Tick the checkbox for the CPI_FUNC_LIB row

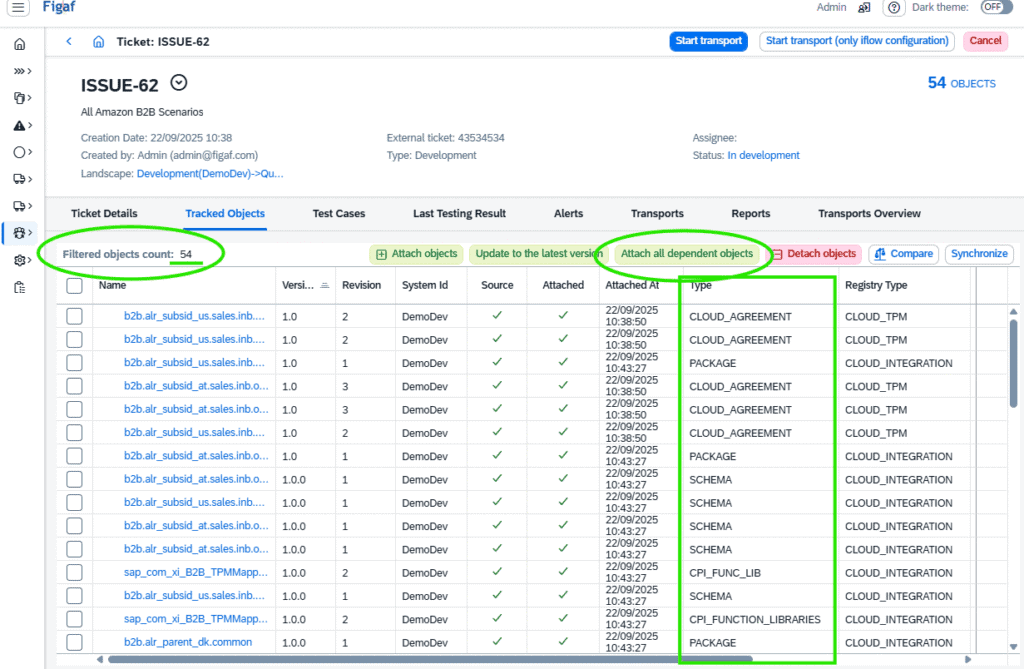pos(74,572)
